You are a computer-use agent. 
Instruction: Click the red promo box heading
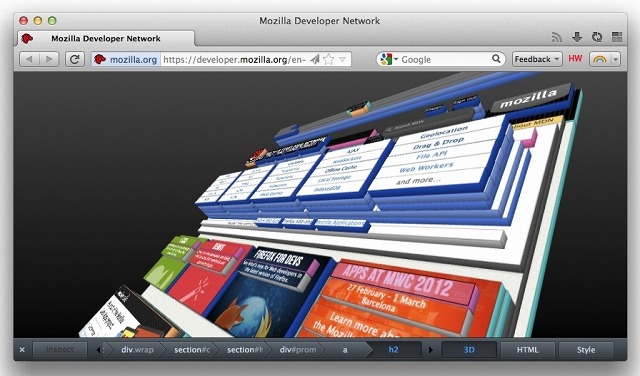pyautogui.click(x=219, y=247)
